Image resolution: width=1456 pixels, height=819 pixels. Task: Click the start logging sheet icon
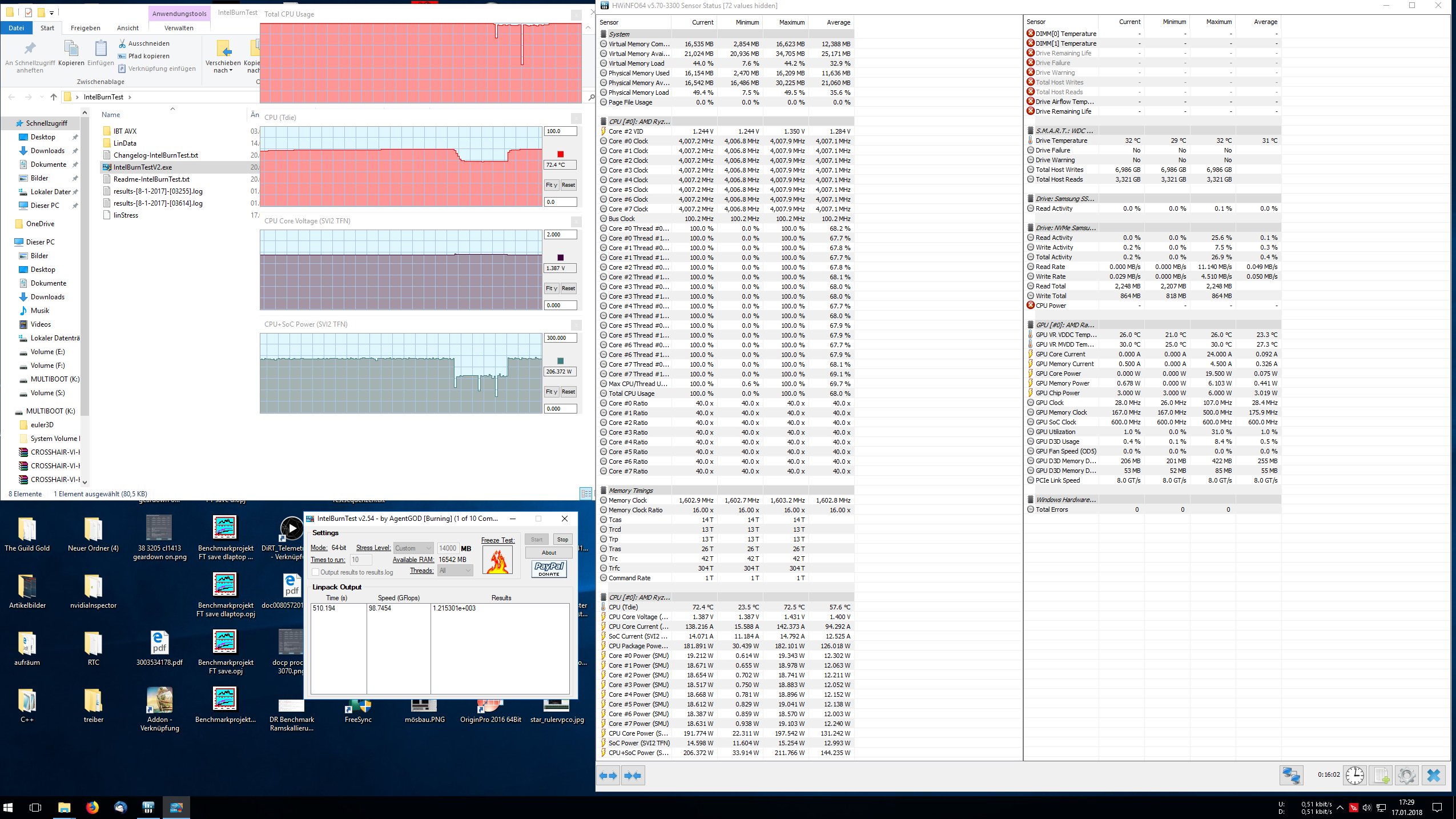(1381, 775)
